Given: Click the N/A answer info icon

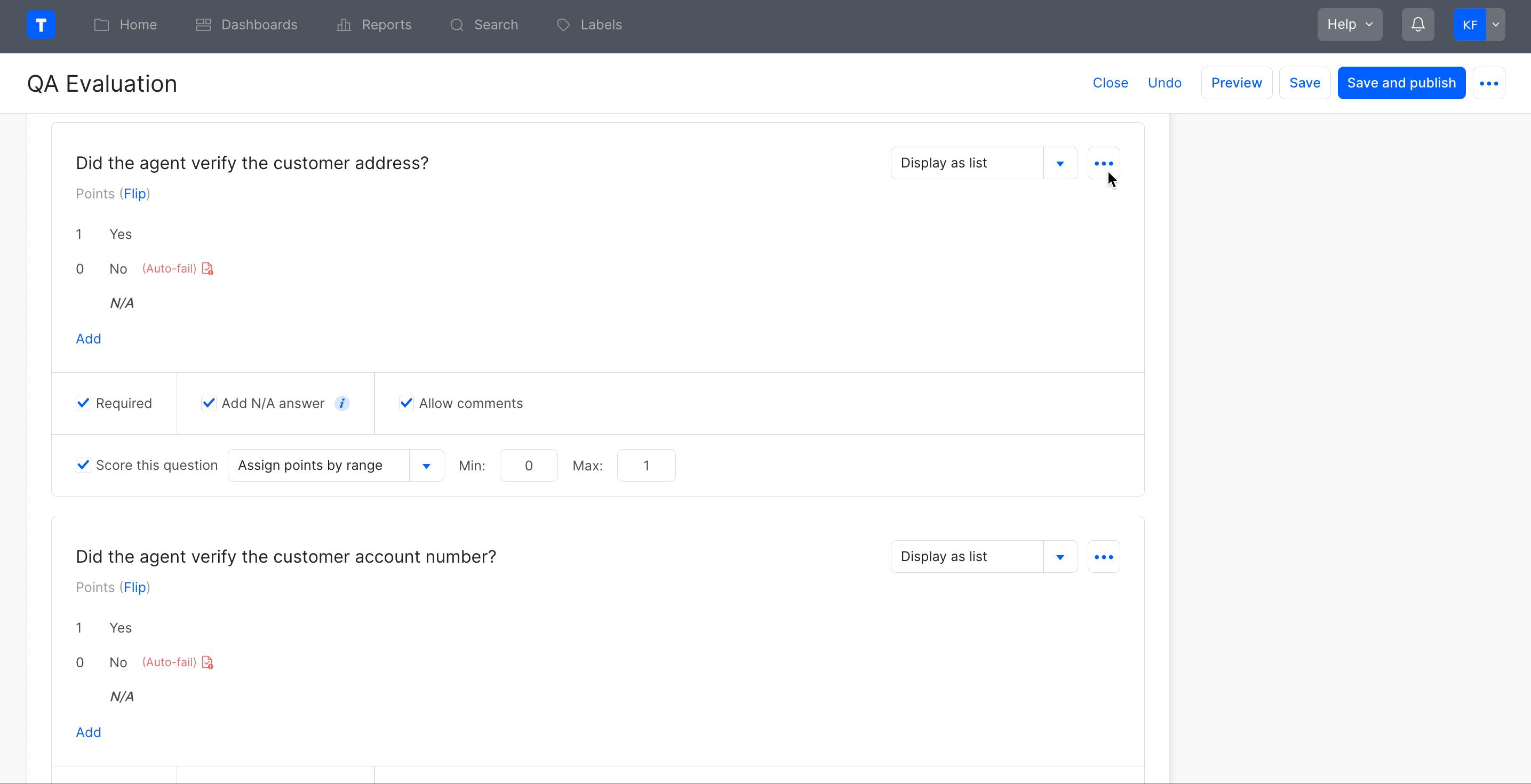Looking at the screenshot, I should (x=342, y=404).
